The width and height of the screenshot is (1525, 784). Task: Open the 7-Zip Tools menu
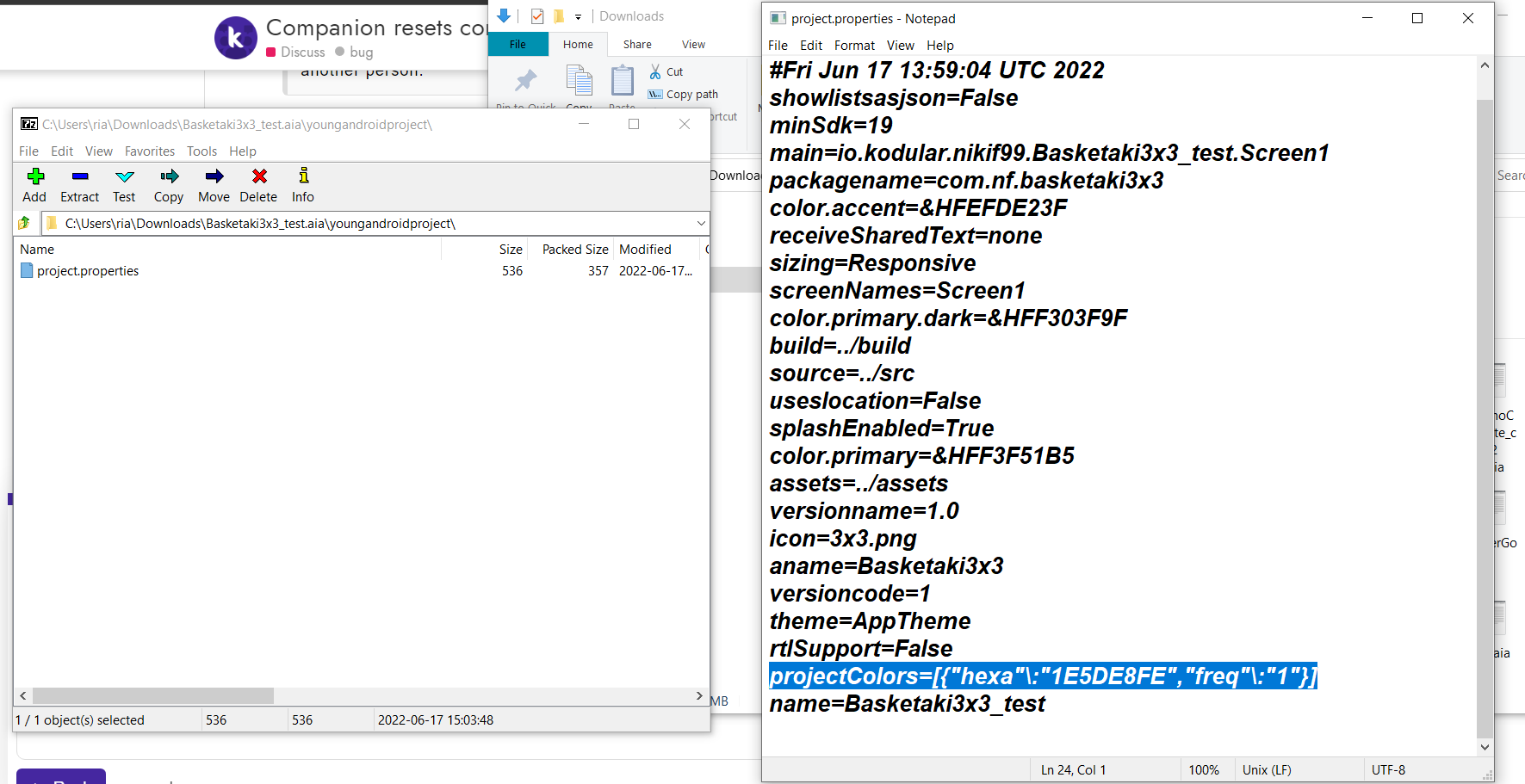(x=202, y=151)
